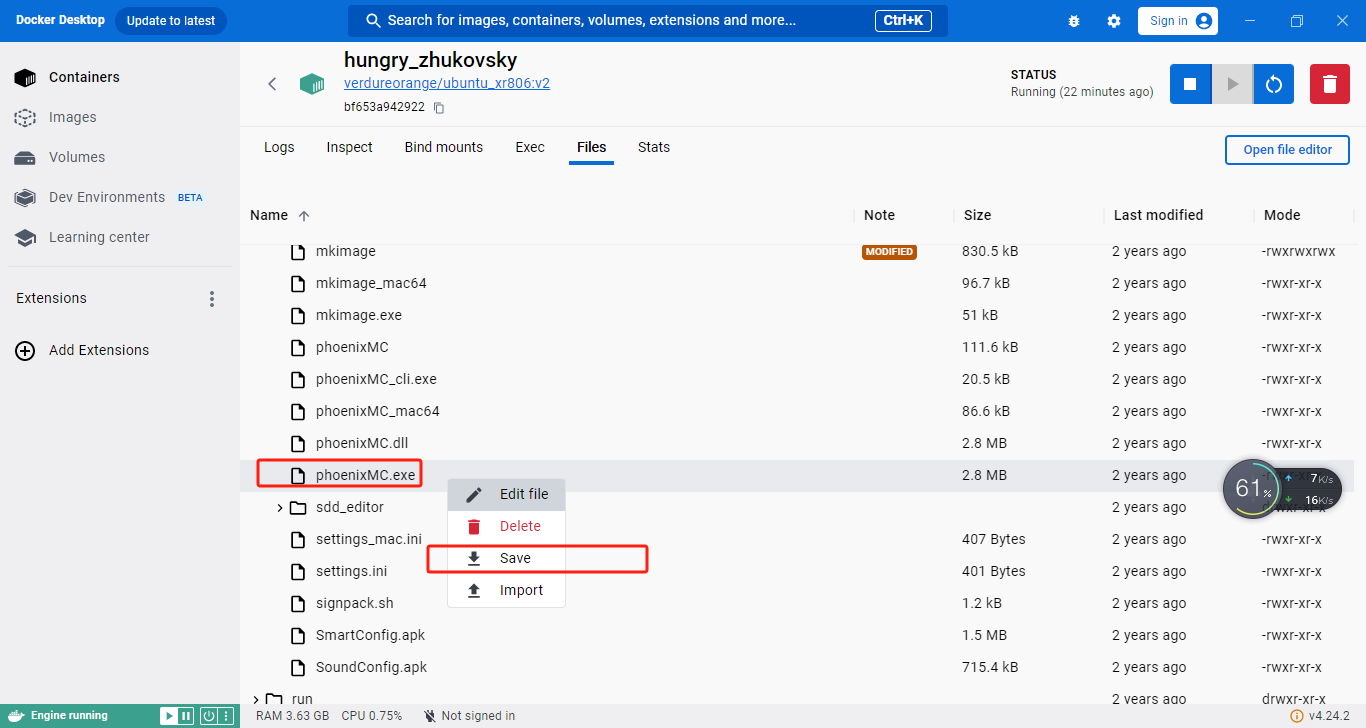The image size is (1366, 728).
Task: Pause engine via status bar pause icon
Action: pyautogui.click(x=186, y=716)
